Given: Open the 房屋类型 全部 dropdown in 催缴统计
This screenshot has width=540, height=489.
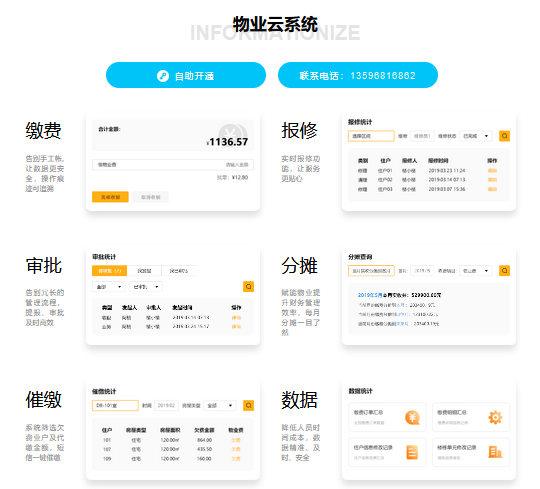Looking at the screenshot, I should [220, 405].
